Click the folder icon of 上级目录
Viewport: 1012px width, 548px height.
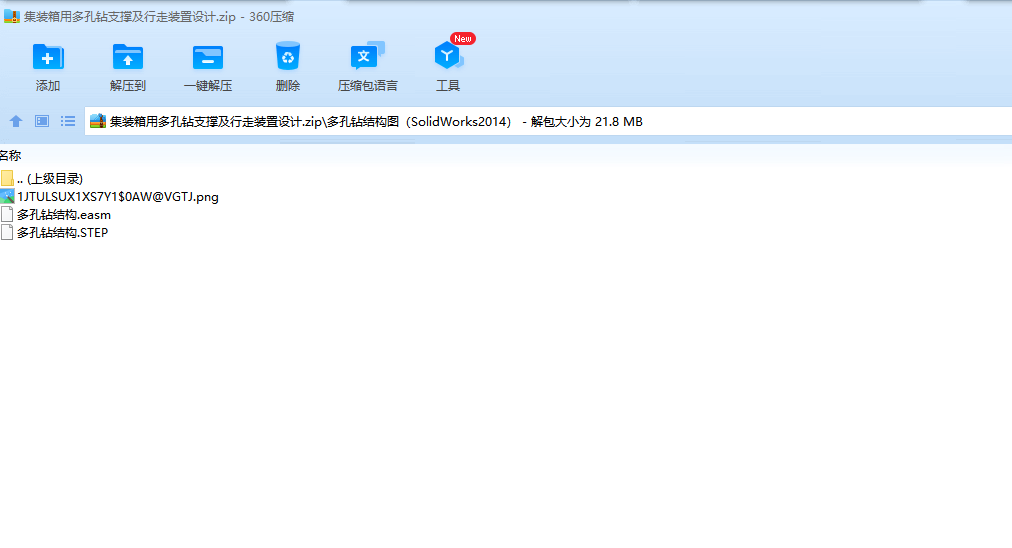(7, 178)
